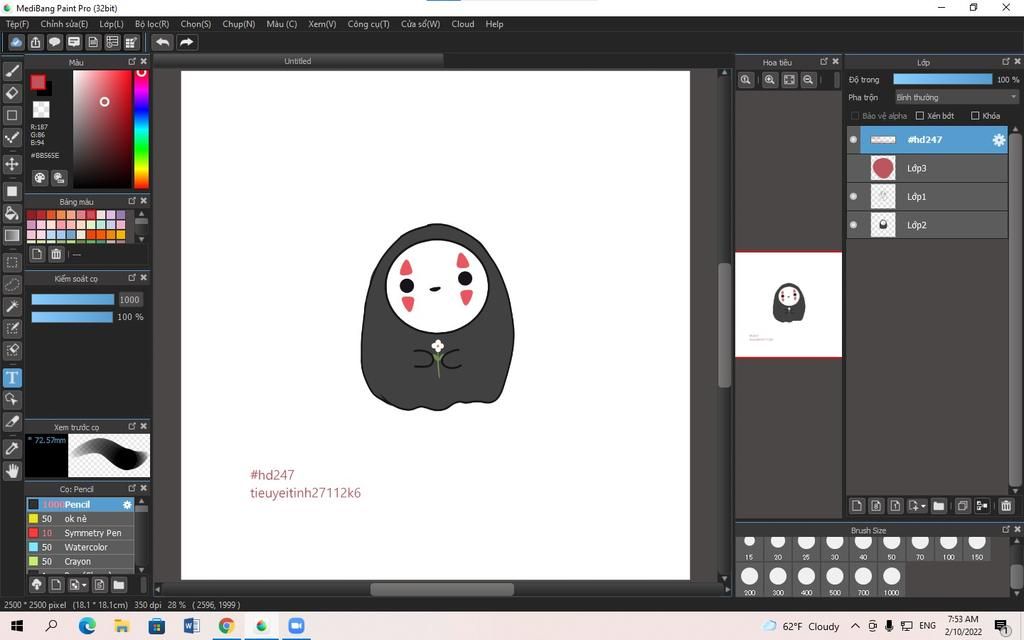Screen dimensions: 1024x640
Task: Open settings gear of #hd247 layer
Action: click(999, 140)
